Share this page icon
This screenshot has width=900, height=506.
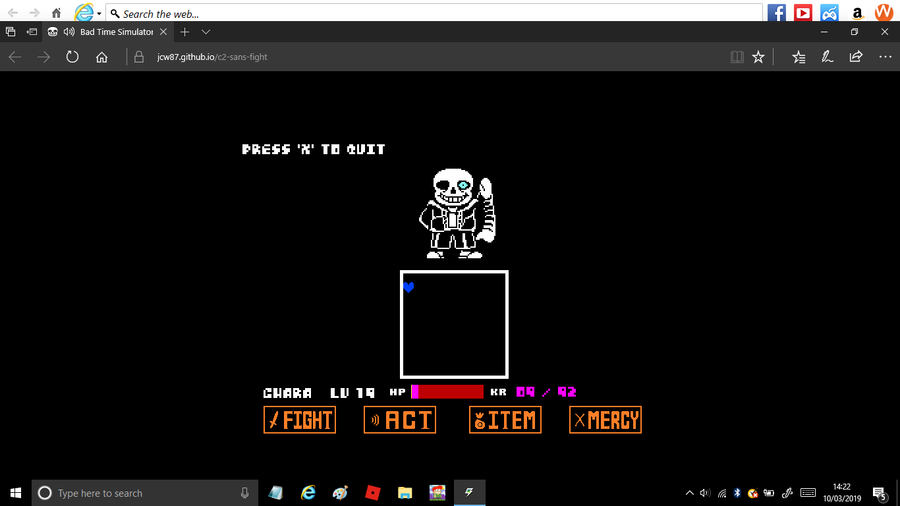(856, 56)
